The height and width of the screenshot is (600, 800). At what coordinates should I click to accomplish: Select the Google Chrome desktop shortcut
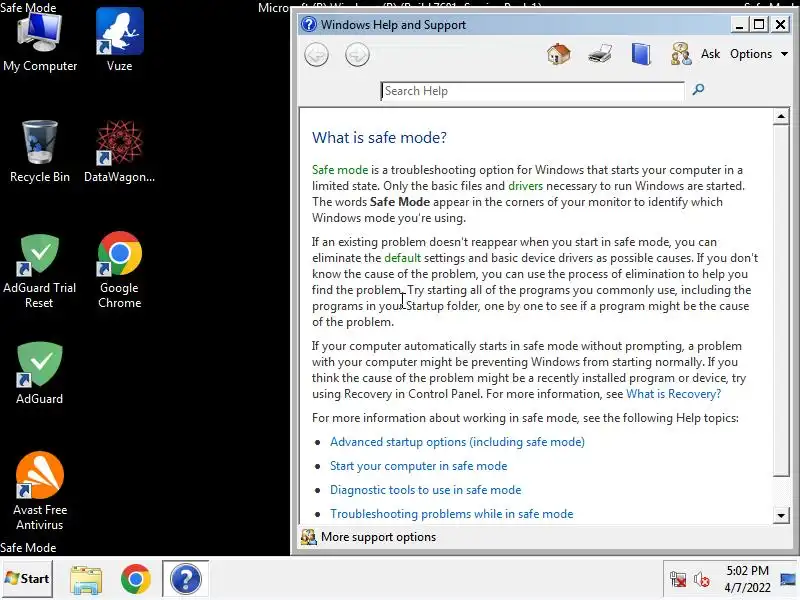(x=119, y=270)
